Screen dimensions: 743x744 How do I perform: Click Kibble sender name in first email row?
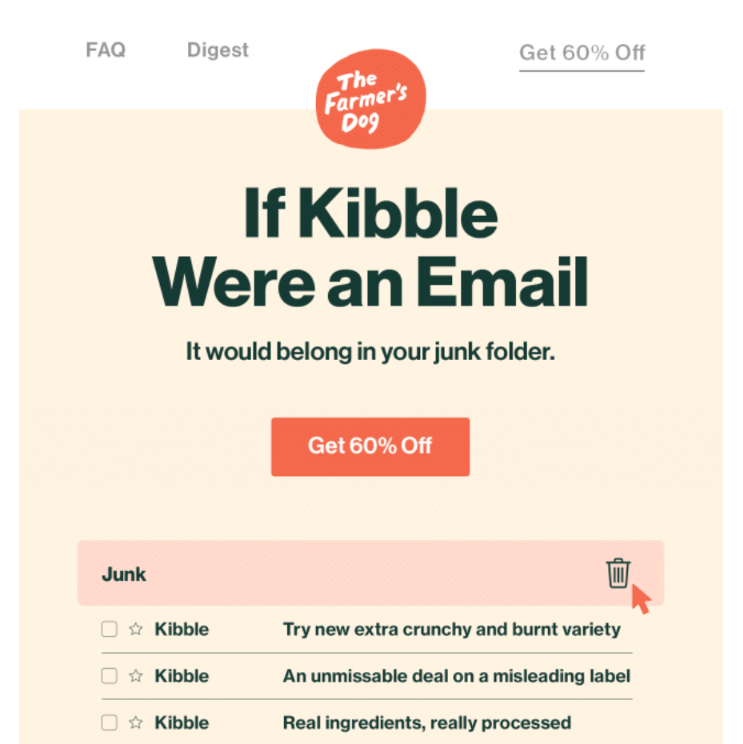point(182,630)
